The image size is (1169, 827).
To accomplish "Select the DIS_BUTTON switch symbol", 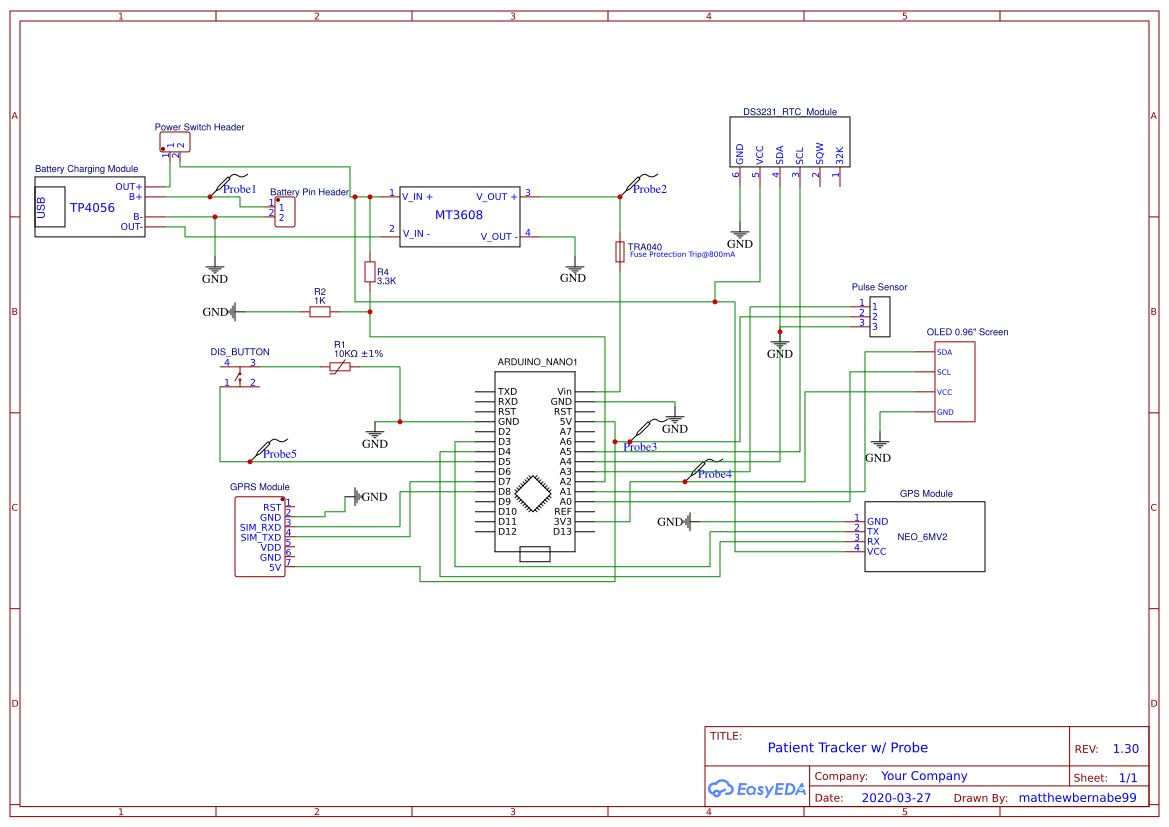I will point(239,375).
